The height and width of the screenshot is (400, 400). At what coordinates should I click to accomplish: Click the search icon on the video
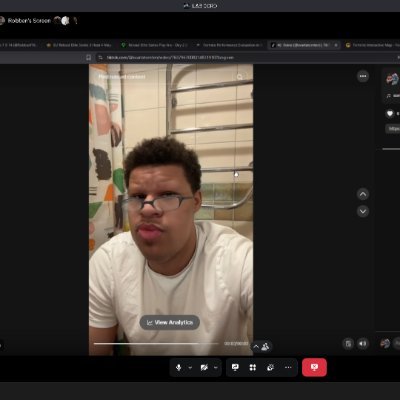(x=240, y=77)
